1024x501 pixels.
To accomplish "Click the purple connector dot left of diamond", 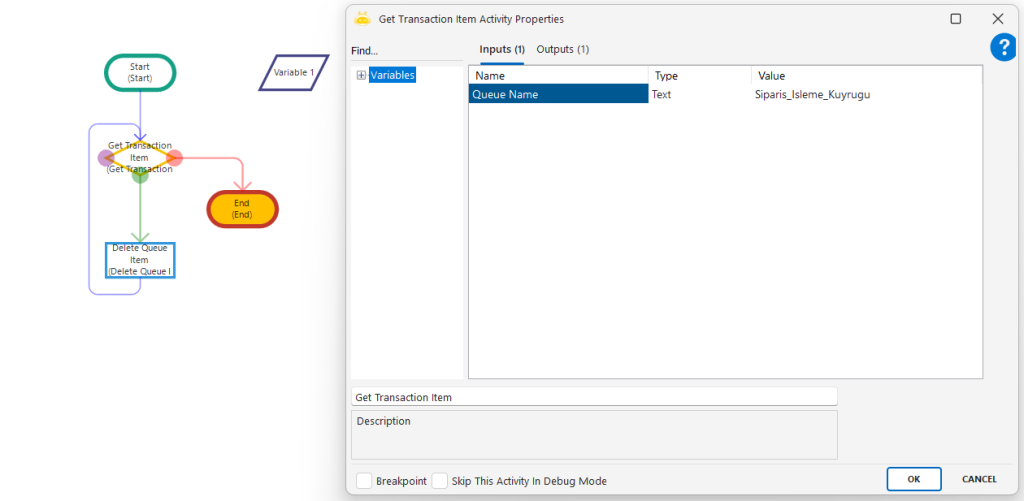I will click(x=105, y=157).
